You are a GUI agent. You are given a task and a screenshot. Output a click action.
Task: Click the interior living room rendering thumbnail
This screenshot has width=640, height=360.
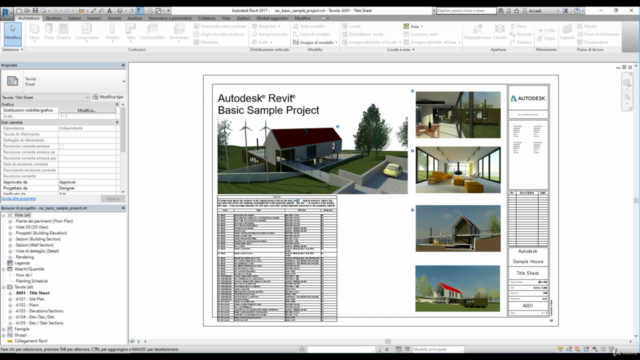pyautogui.click(x=458, y=170)
